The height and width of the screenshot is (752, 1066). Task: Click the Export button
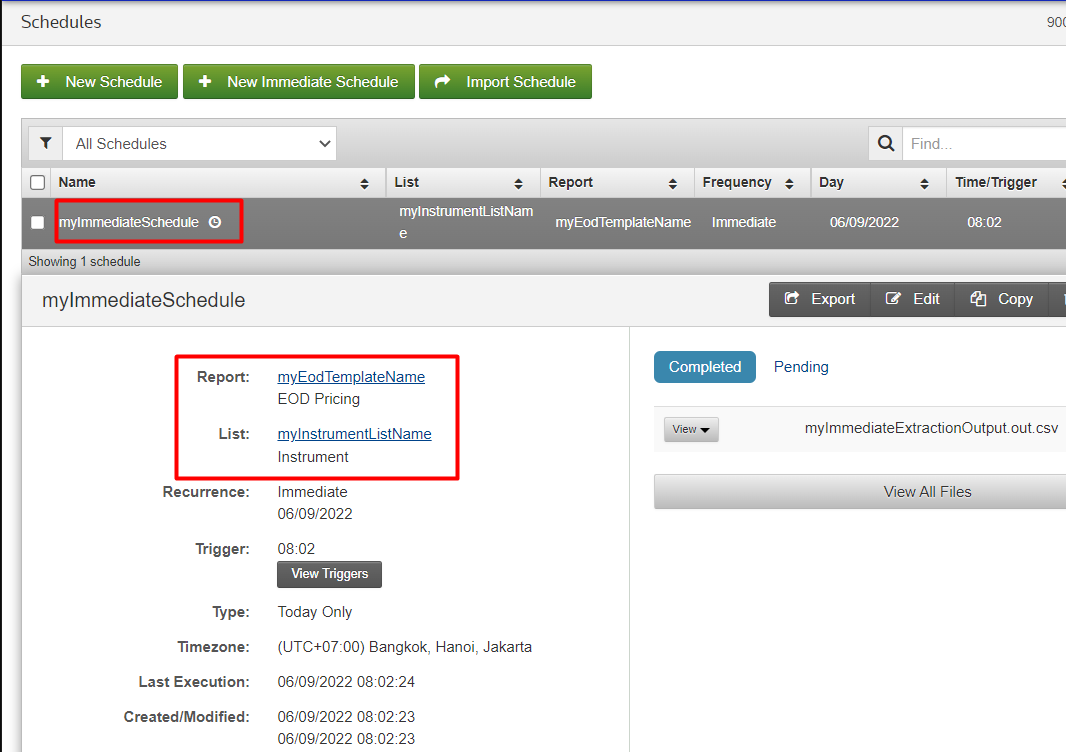coord(820,299)
